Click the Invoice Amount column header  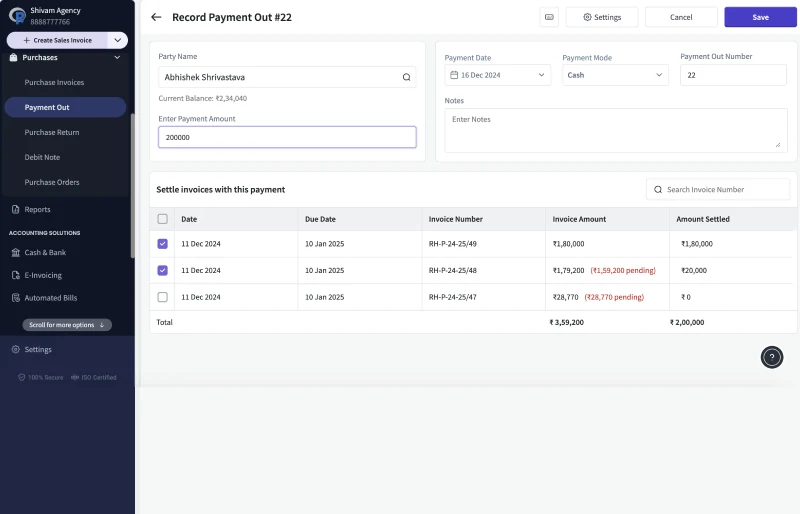pyautogui.click(x=579, y=219)
